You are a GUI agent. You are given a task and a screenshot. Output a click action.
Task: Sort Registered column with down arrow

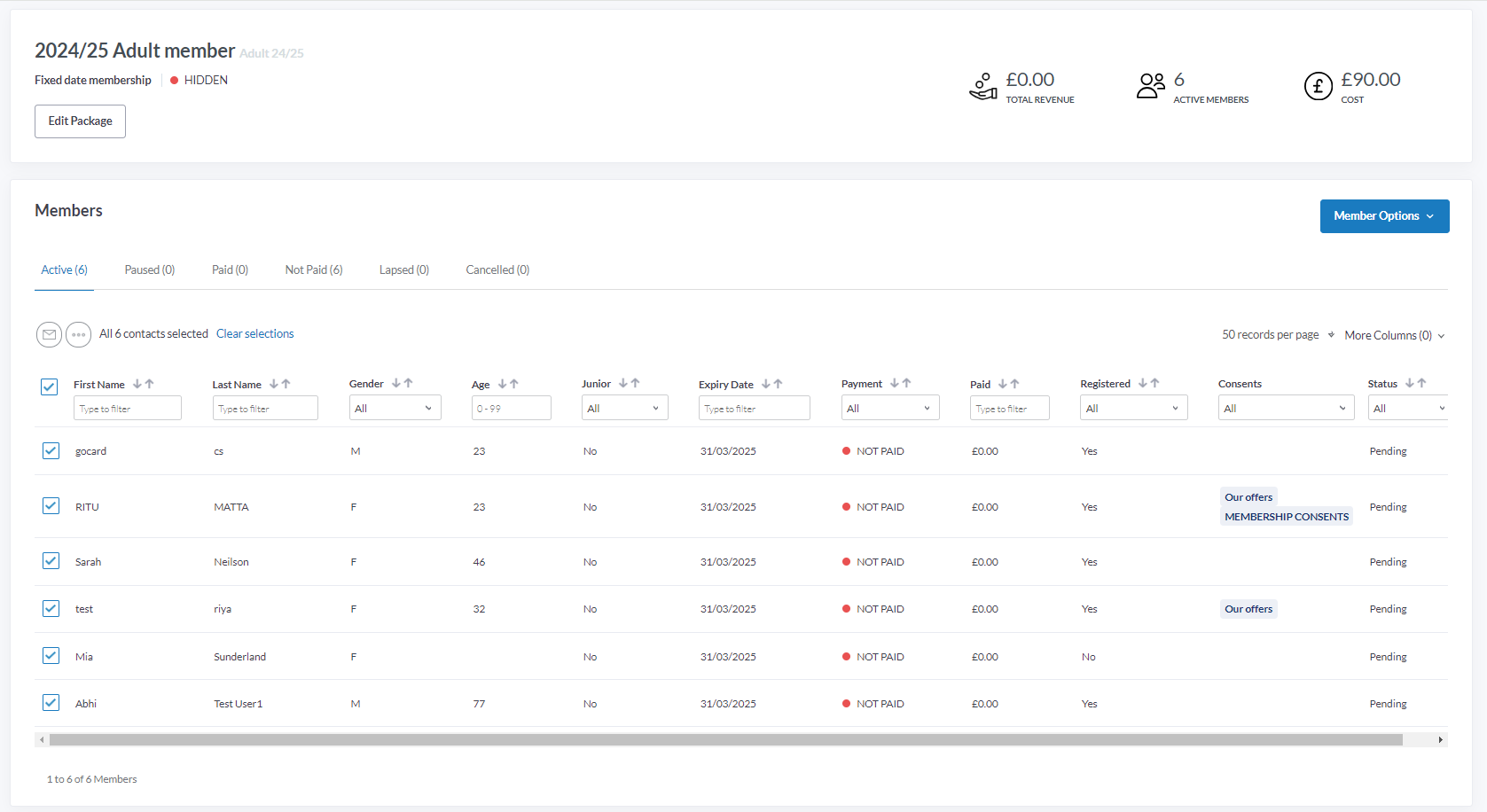click(1143, 383)
